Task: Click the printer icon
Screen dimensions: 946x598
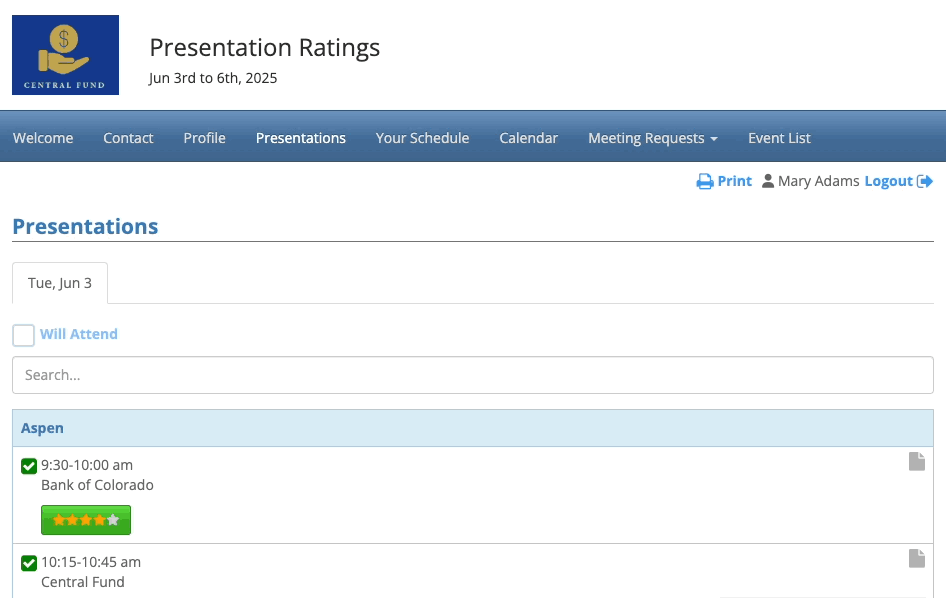Action: [705, 182]
